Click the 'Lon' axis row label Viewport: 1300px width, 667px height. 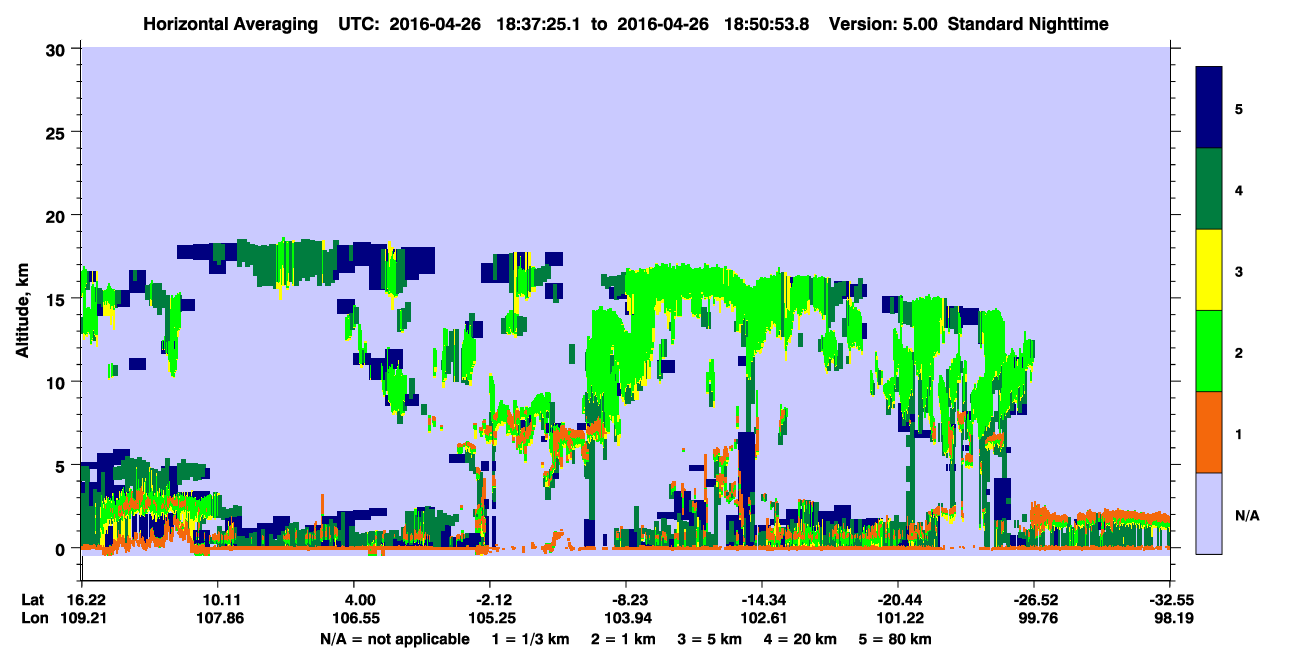pyautogui.click(x=33, y=617)
